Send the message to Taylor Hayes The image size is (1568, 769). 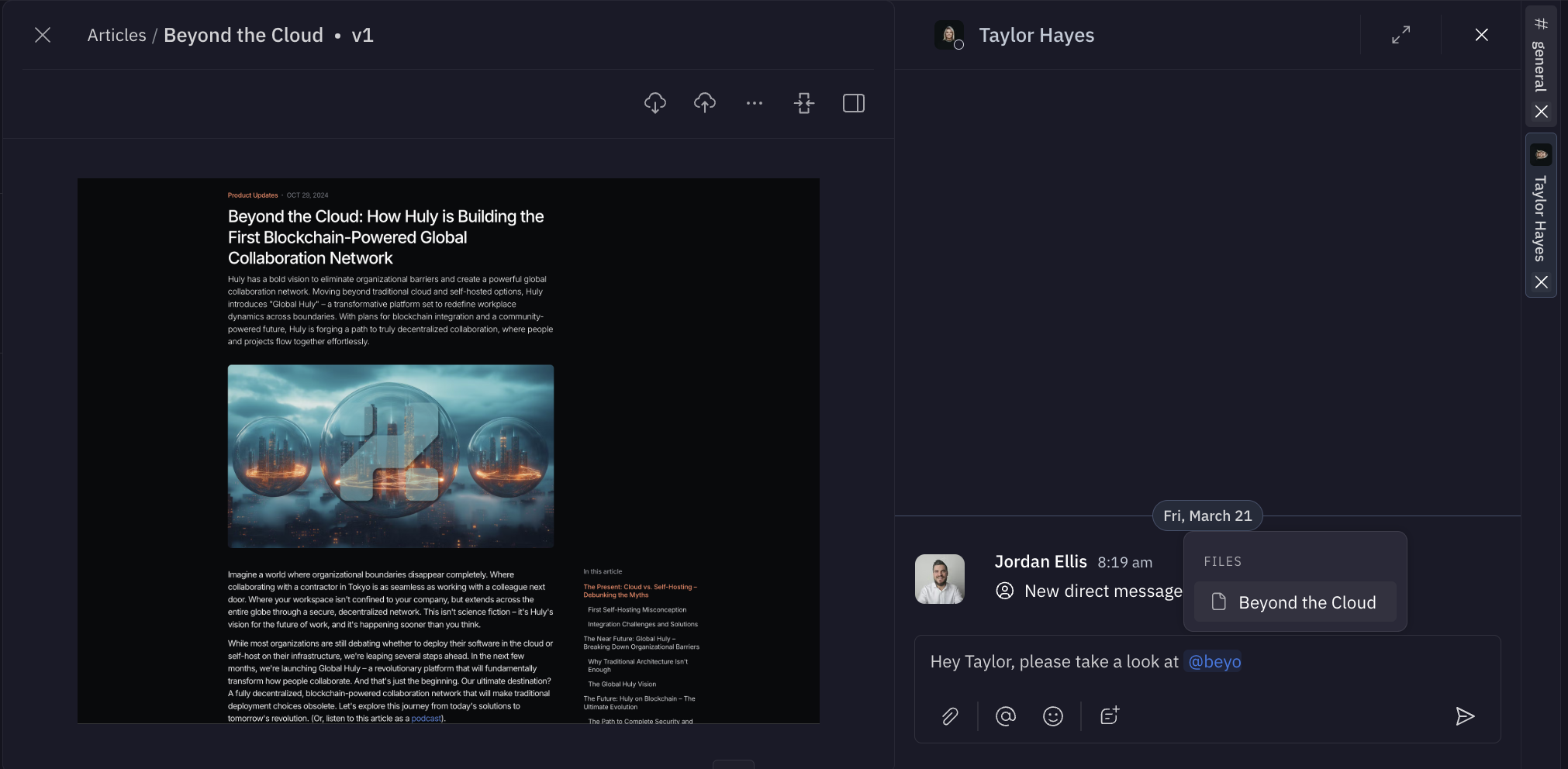click(x=1465, y=716)
